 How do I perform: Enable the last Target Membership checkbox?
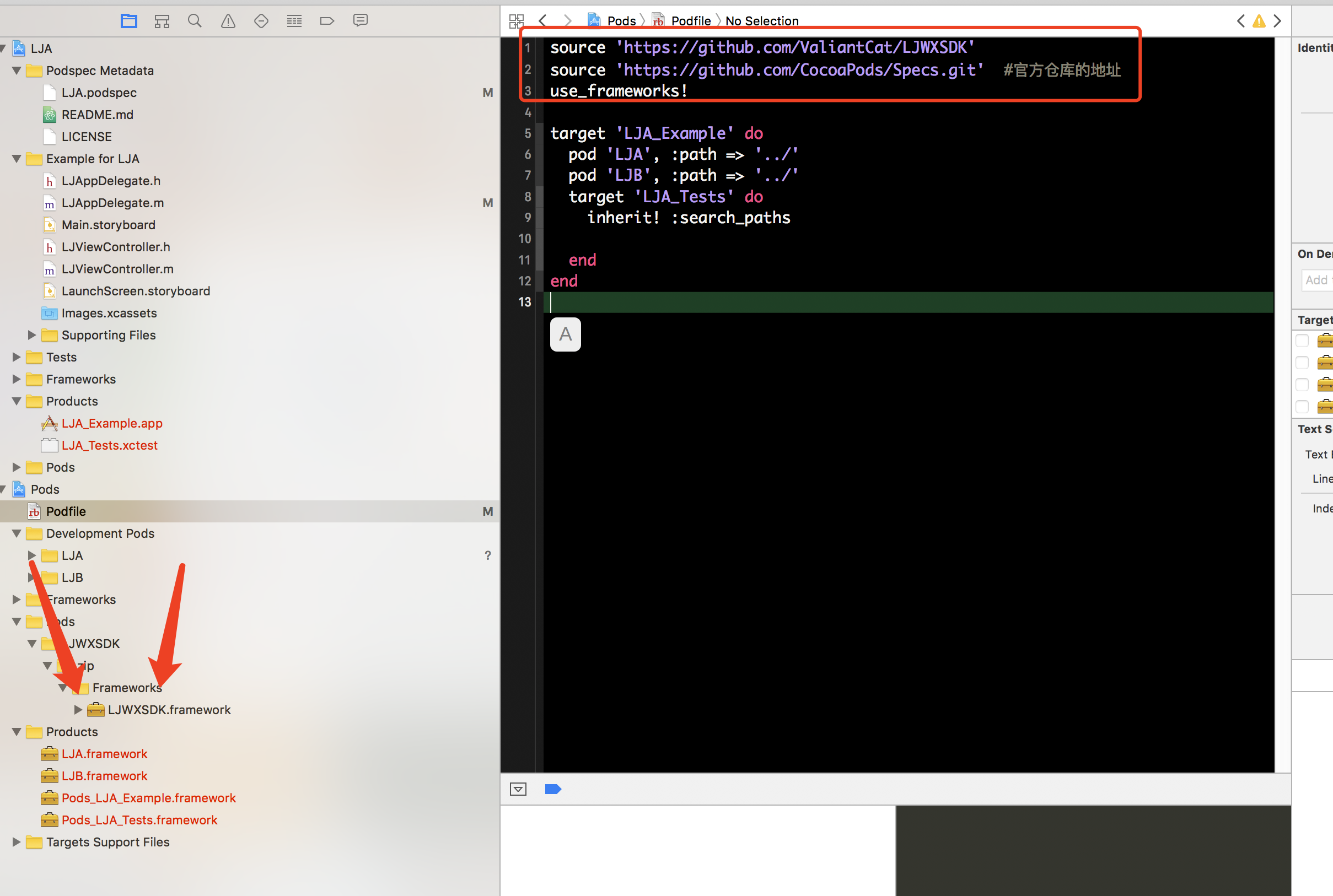point(1303,406)
